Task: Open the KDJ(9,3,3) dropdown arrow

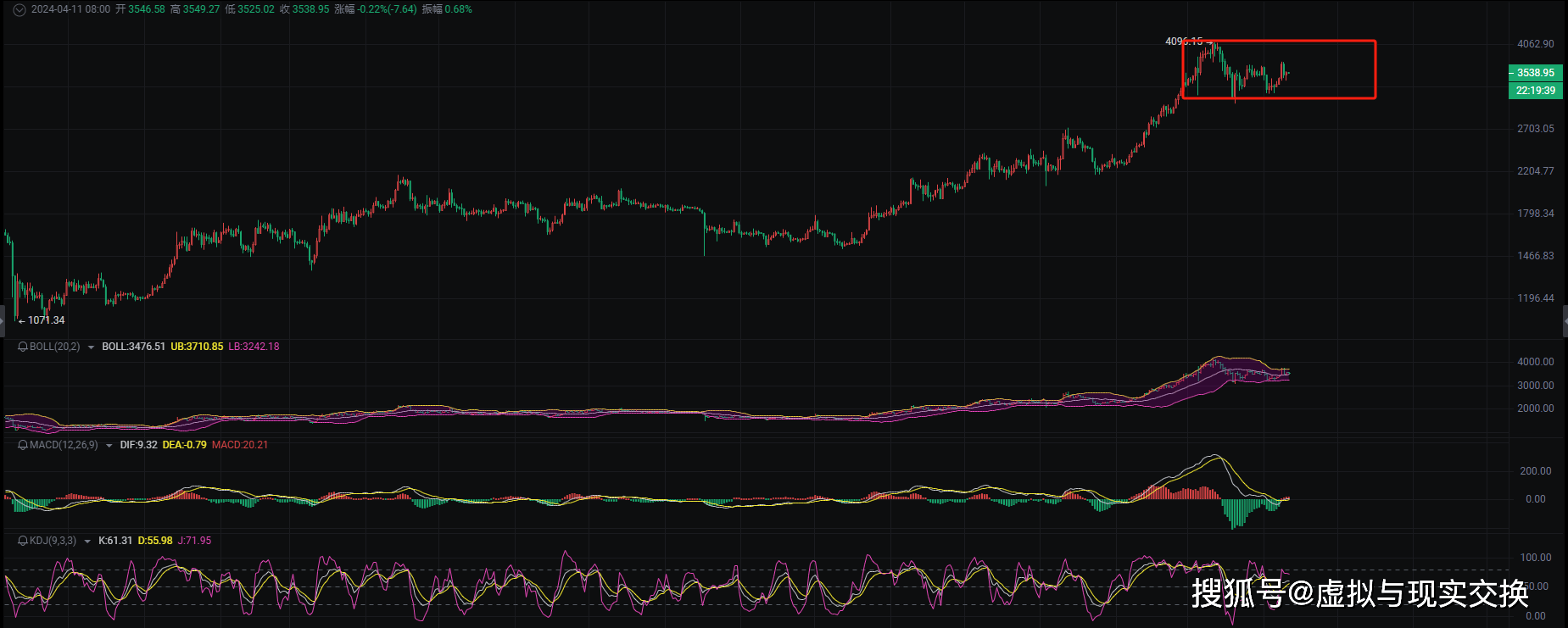Action: [87, 542]
